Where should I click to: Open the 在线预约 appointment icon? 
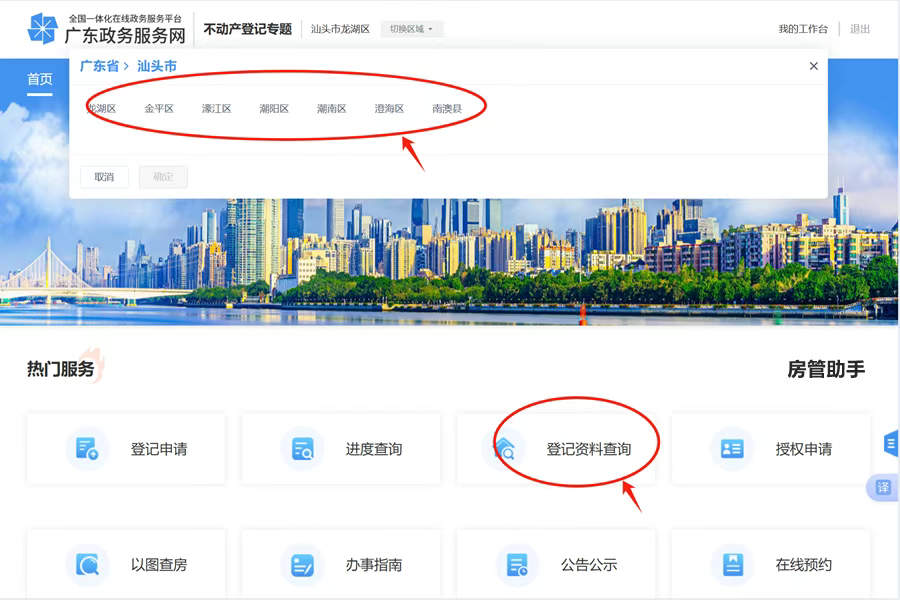(x=732, y=565)
